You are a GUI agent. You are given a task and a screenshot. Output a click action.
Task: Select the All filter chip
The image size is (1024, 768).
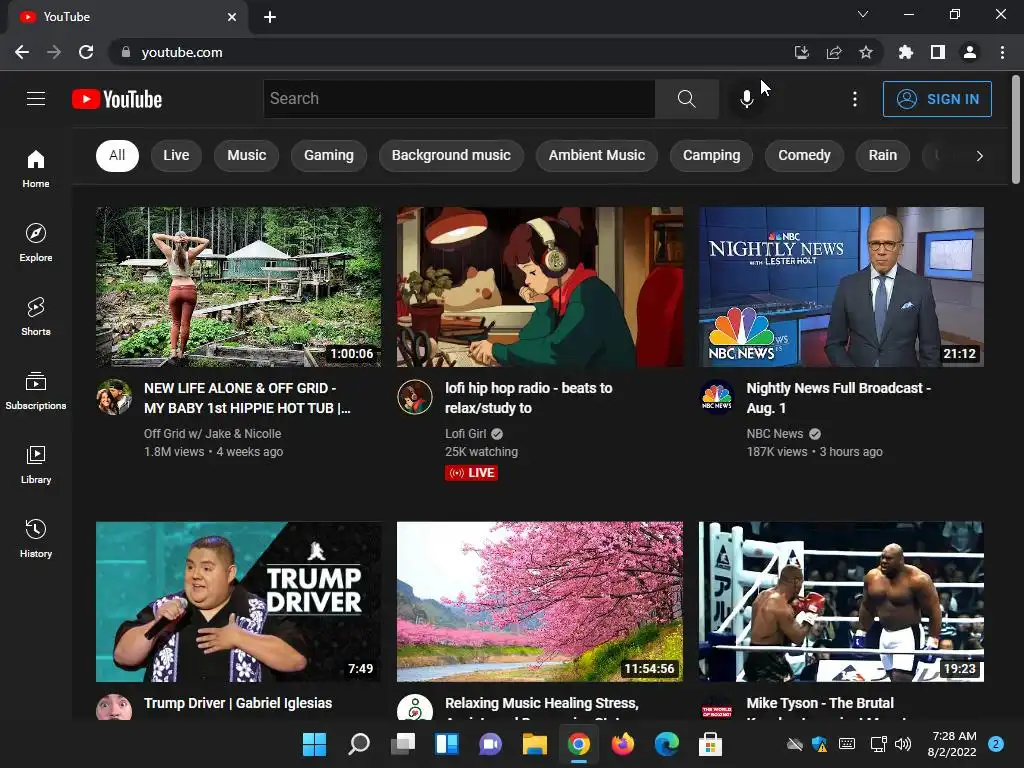[117, 155]
